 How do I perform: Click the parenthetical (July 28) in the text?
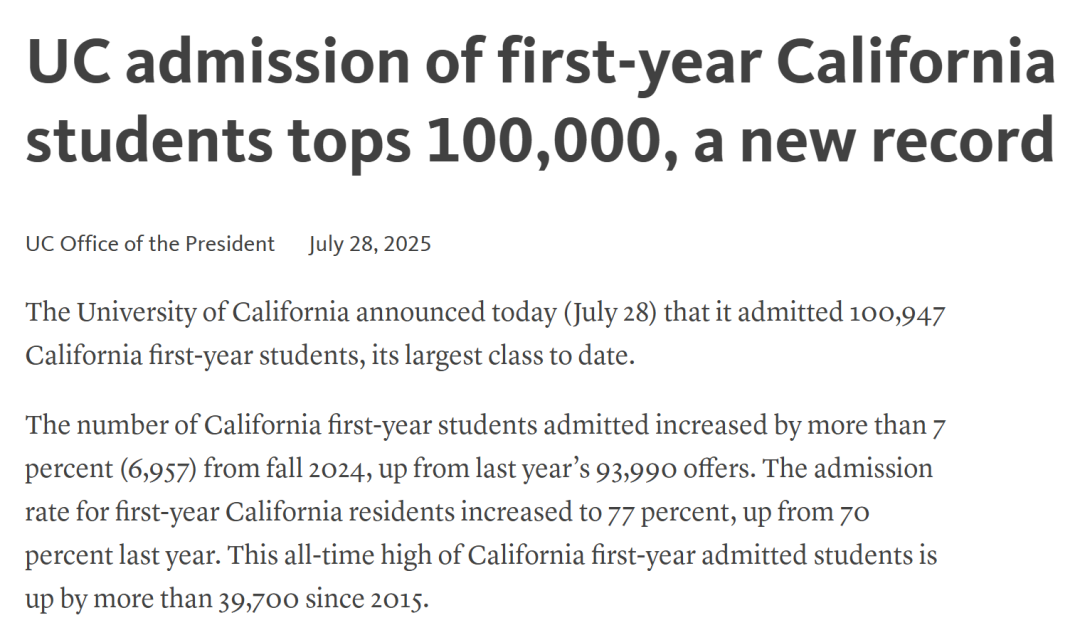610,313
